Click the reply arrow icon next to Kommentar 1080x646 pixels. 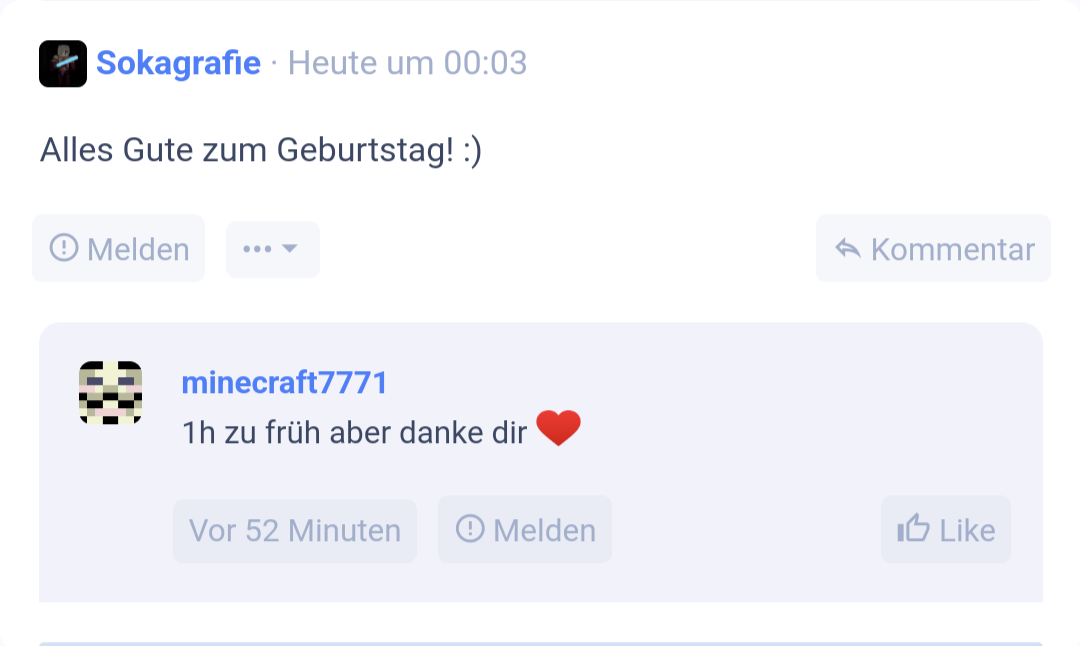pos(849,249)
